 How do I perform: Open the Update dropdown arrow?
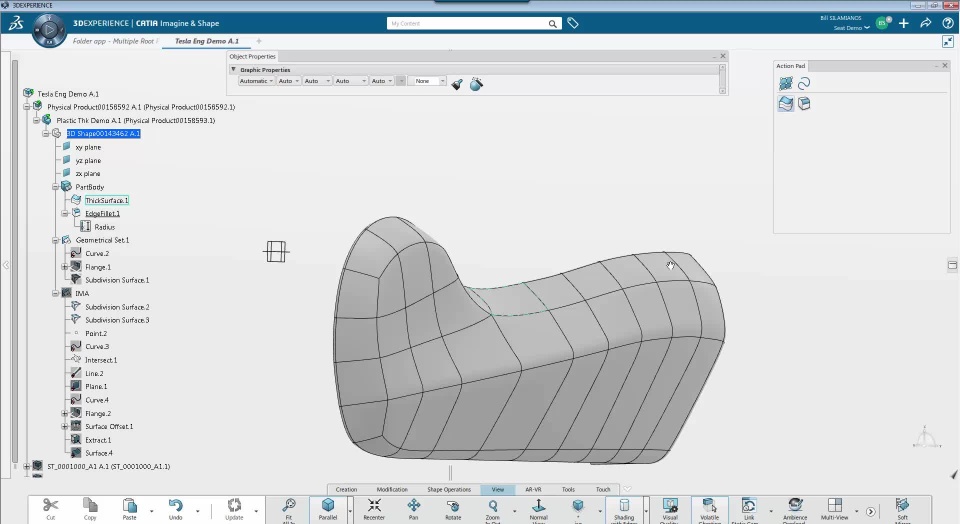[256, 511]
